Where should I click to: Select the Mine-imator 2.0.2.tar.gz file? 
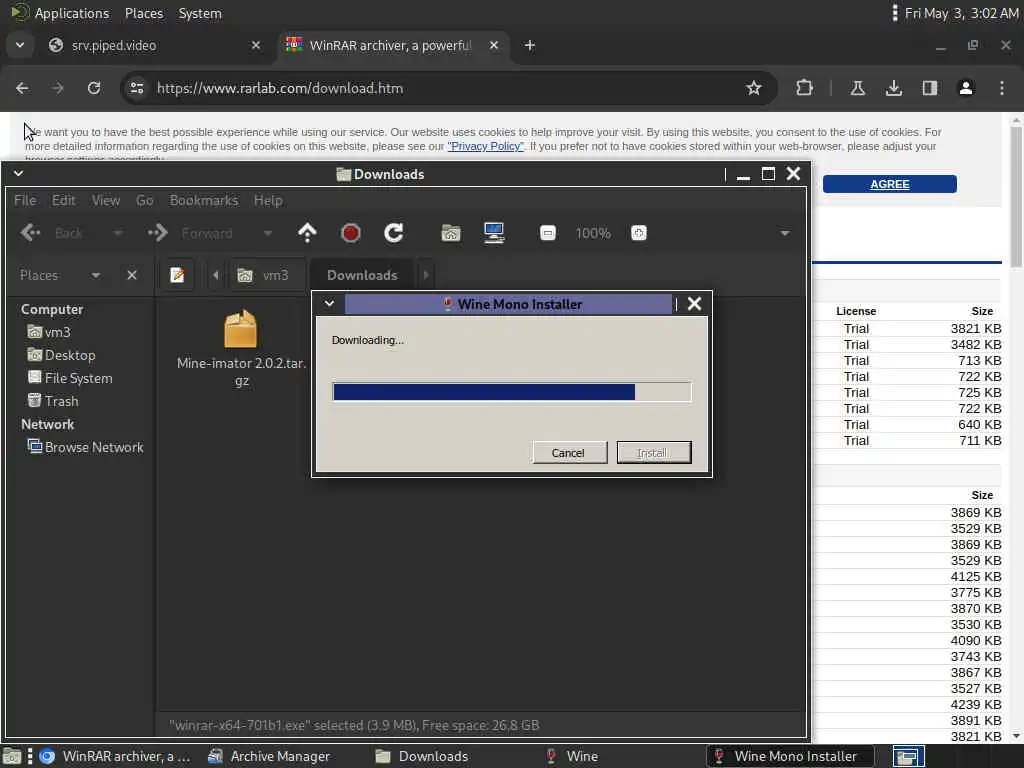pos(241,349)
